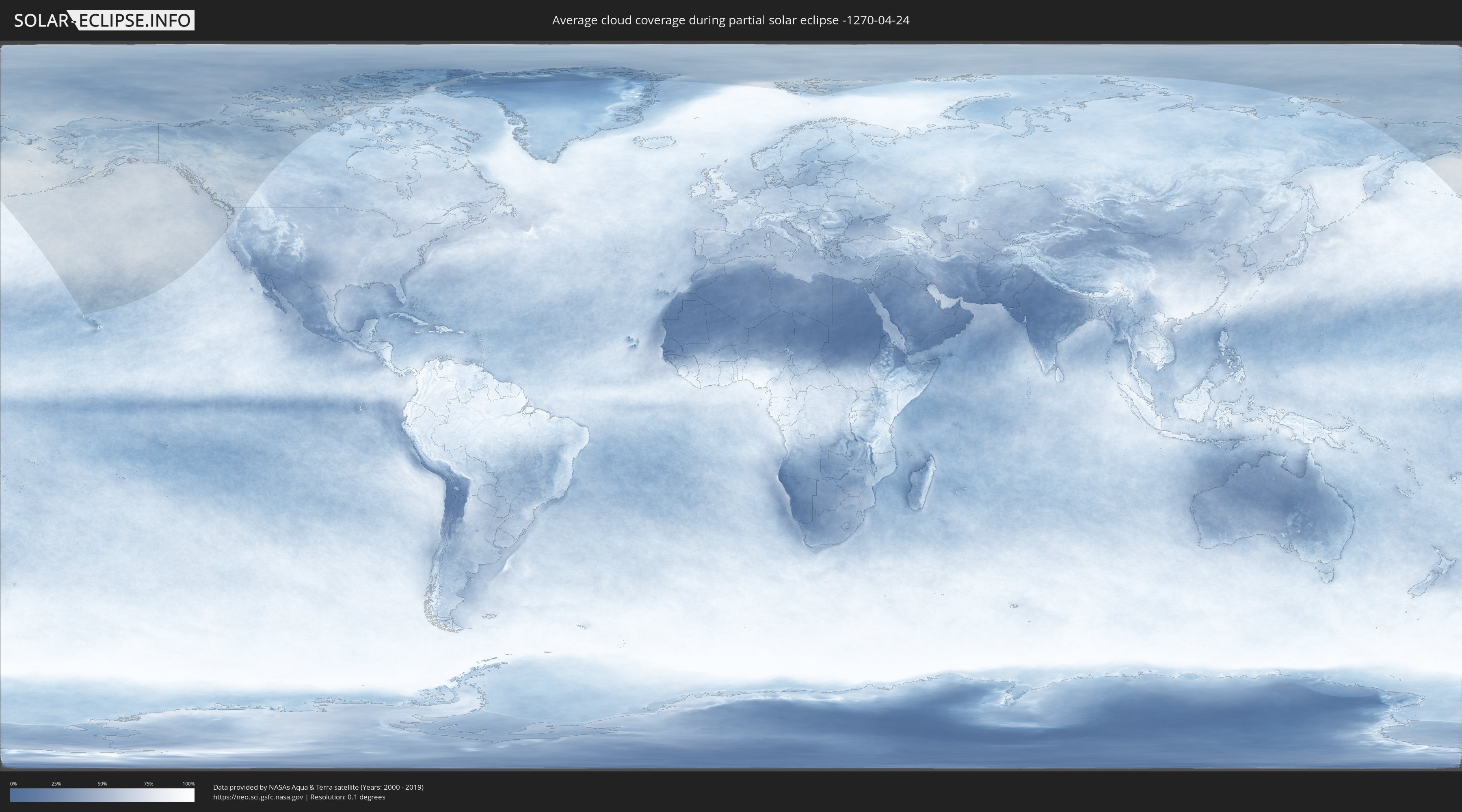Click the NASA Aqua & Terra data credit
Viewport: 1462px width, 812px height.
[x=318, y=787]
